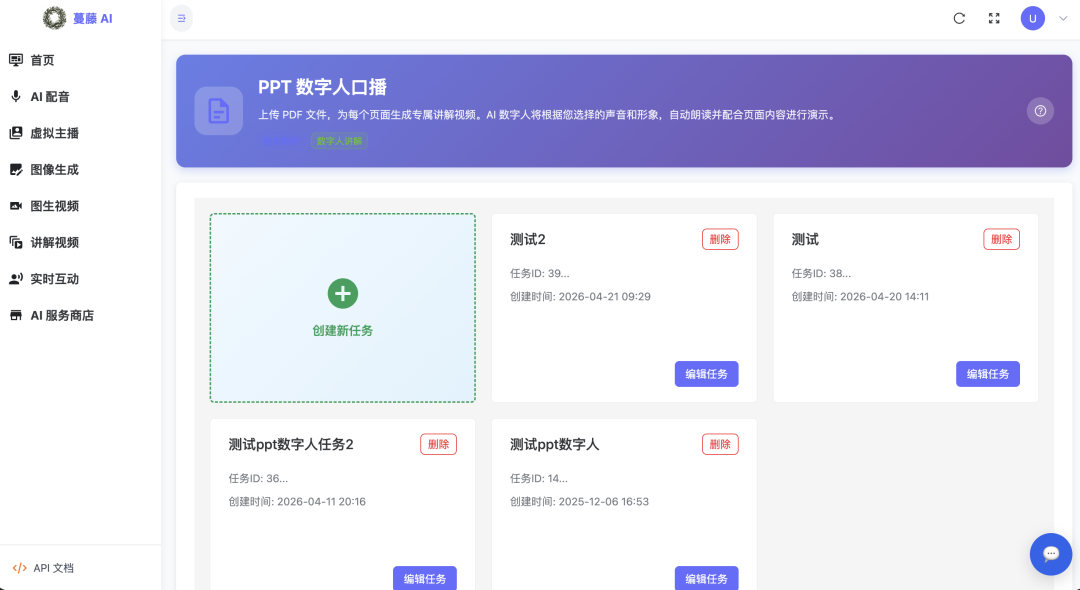Edit the 测试ppt数字人 task
The width and height of the screenshot is (1080, 590).
[x=706, y=578]
